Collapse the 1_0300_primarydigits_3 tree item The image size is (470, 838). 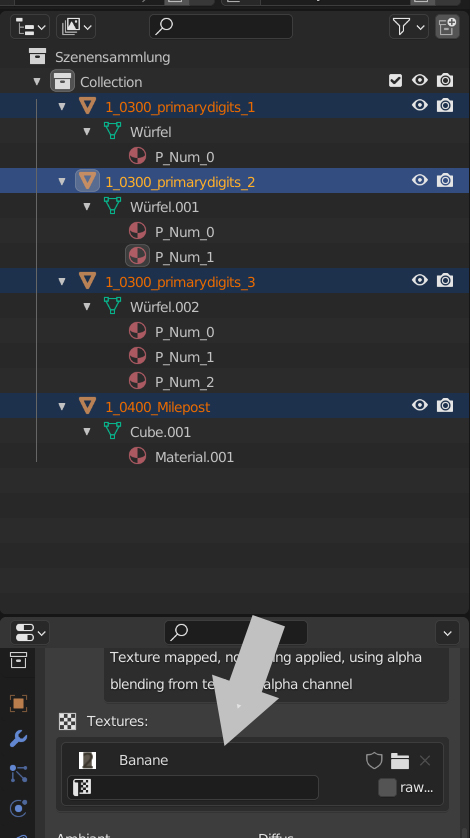(x=62, y=282)
